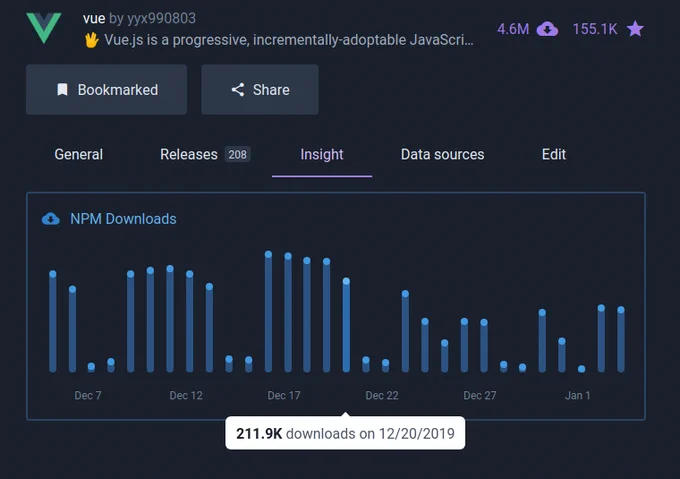Click the cloud icon beside NPM Downloads
The height and width of the screenshot is (479, 680).
(x=51, y=219)
